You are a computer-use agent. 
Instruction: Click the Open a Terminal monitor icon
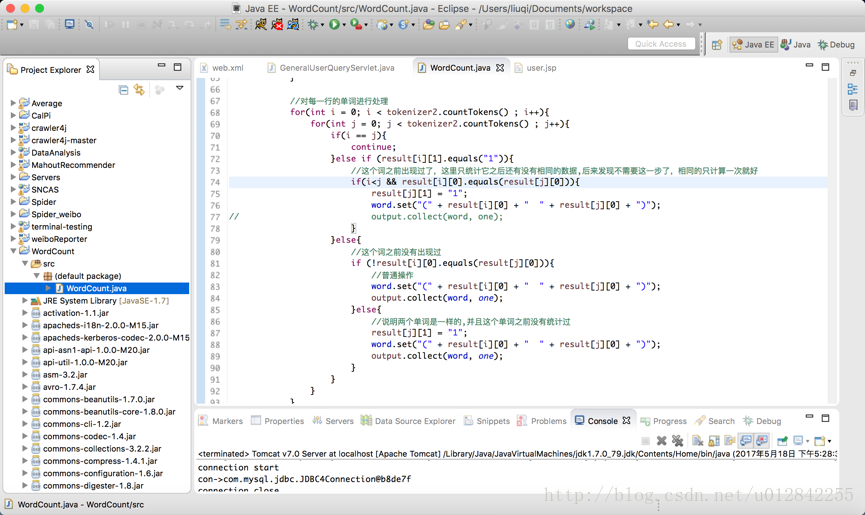[70, 24]
